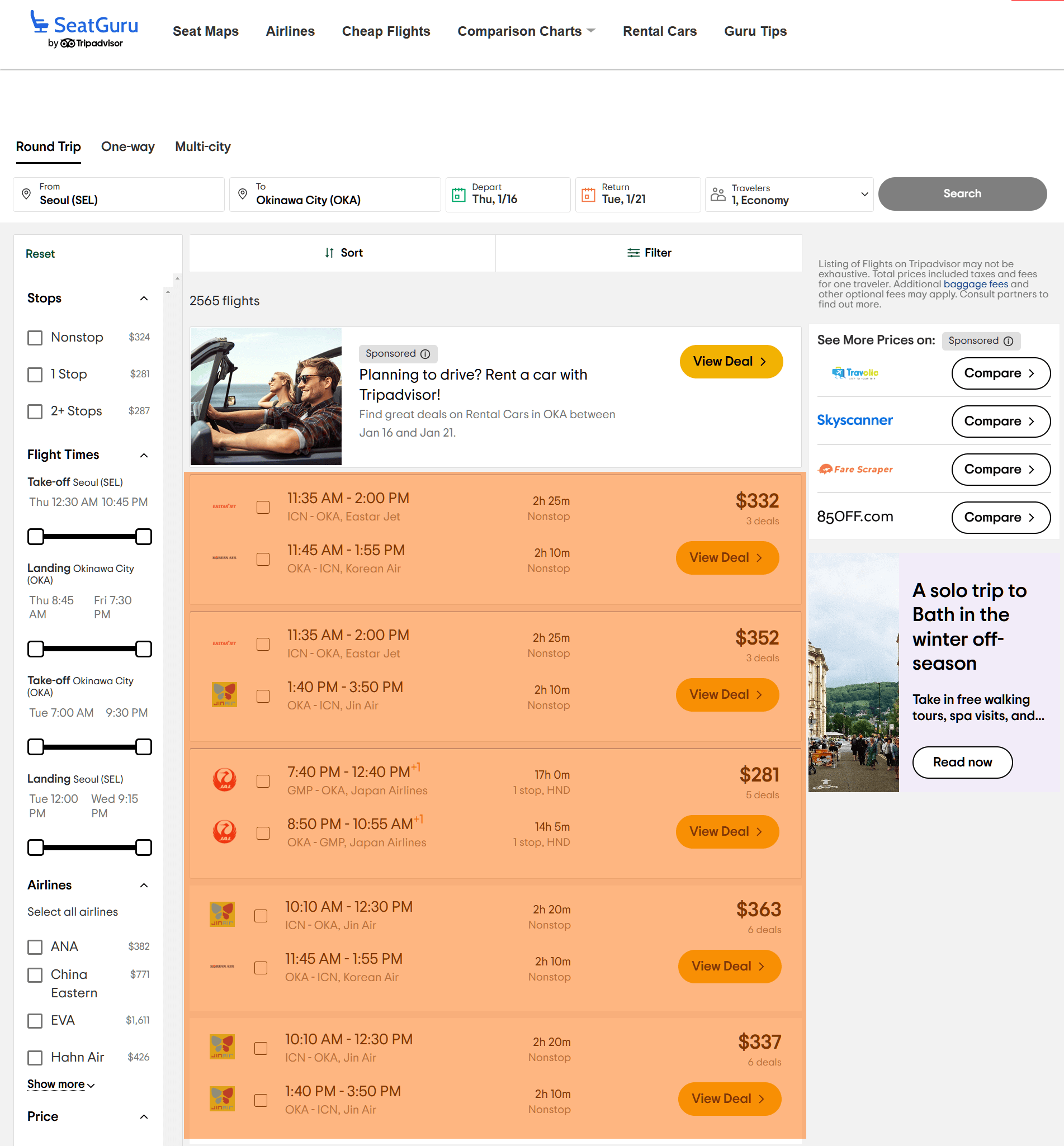1064x1146 pixels.
Task: Click the JAL logo on the OKA - GMP leg
Action: coord(224,832)
